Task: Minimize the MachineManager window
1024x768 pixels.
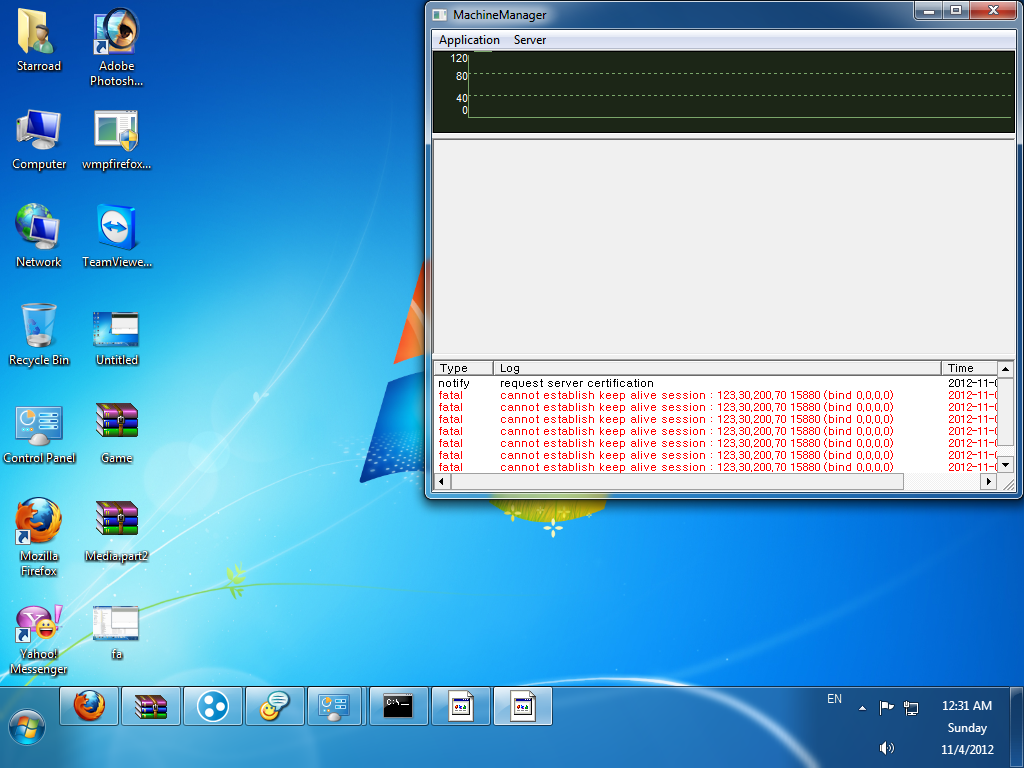Action: tap(929, 10)
